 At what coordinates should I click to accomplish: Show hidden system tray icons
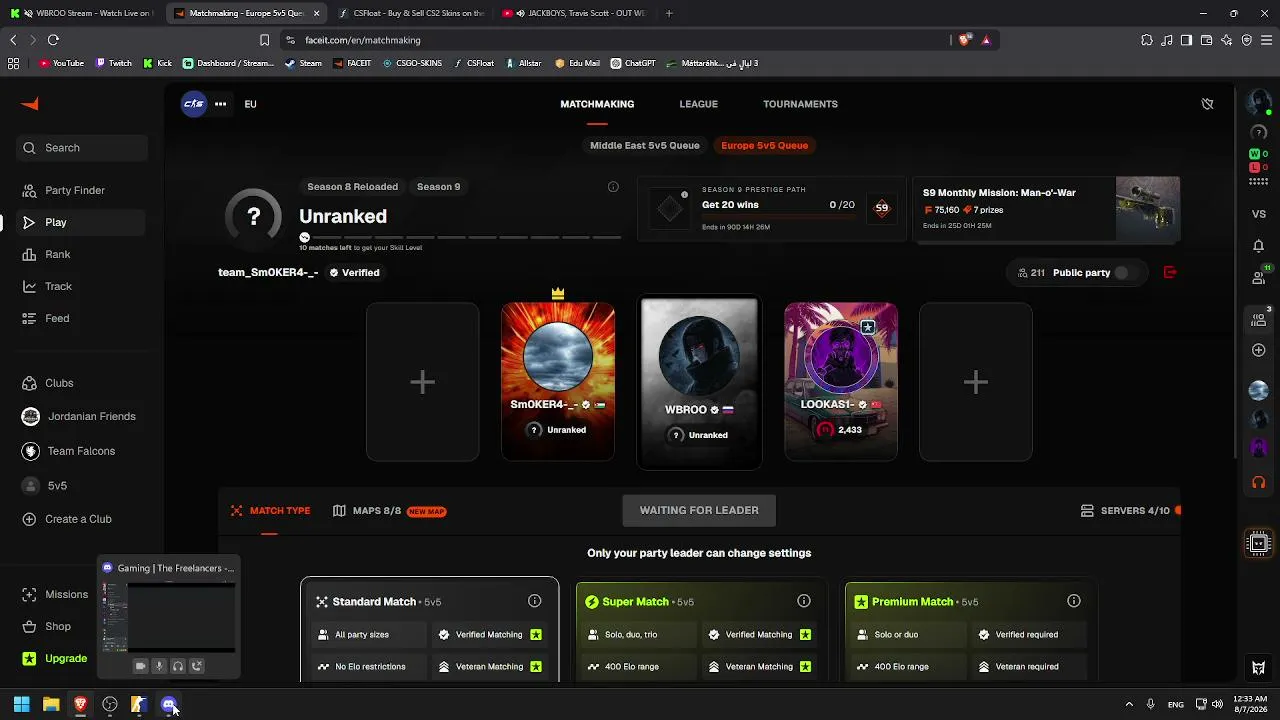point(1129,704)
